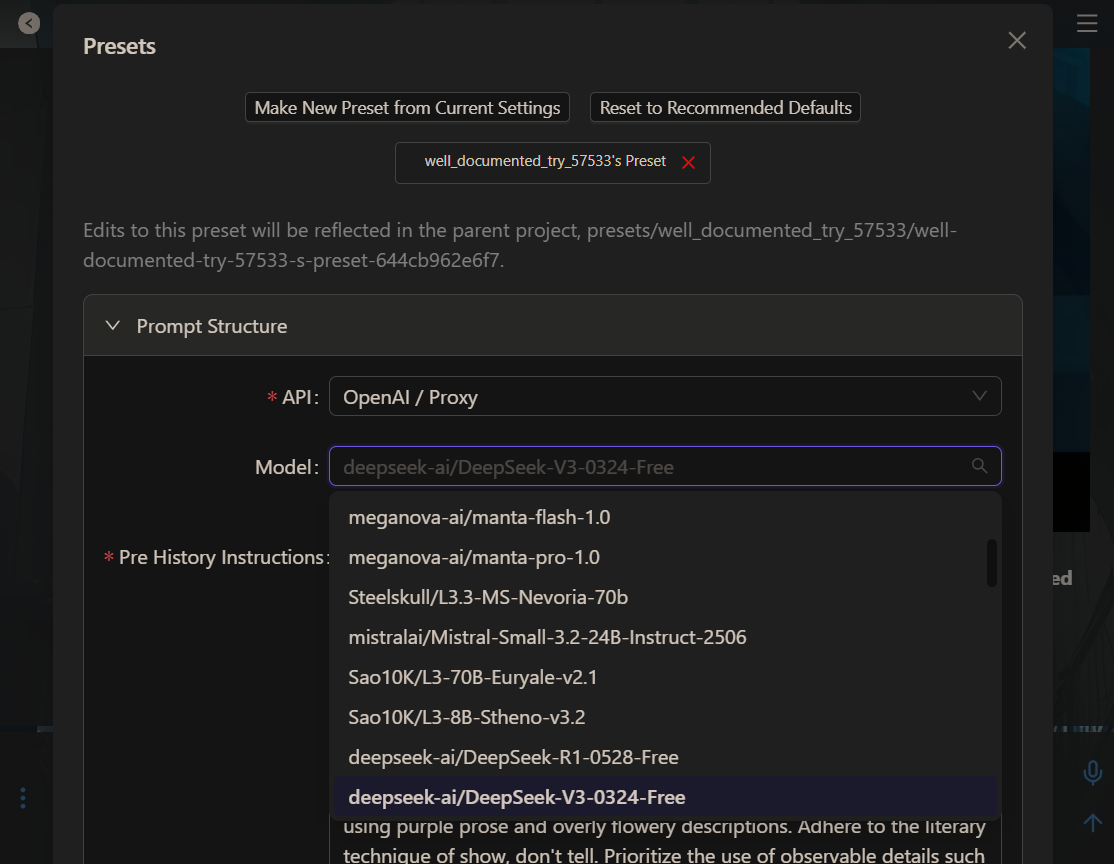Image resolution: width=1114 pixels, height=864 pixels.
Task: Click Reset to Recommended Defaults button
Action: (725, 108)
